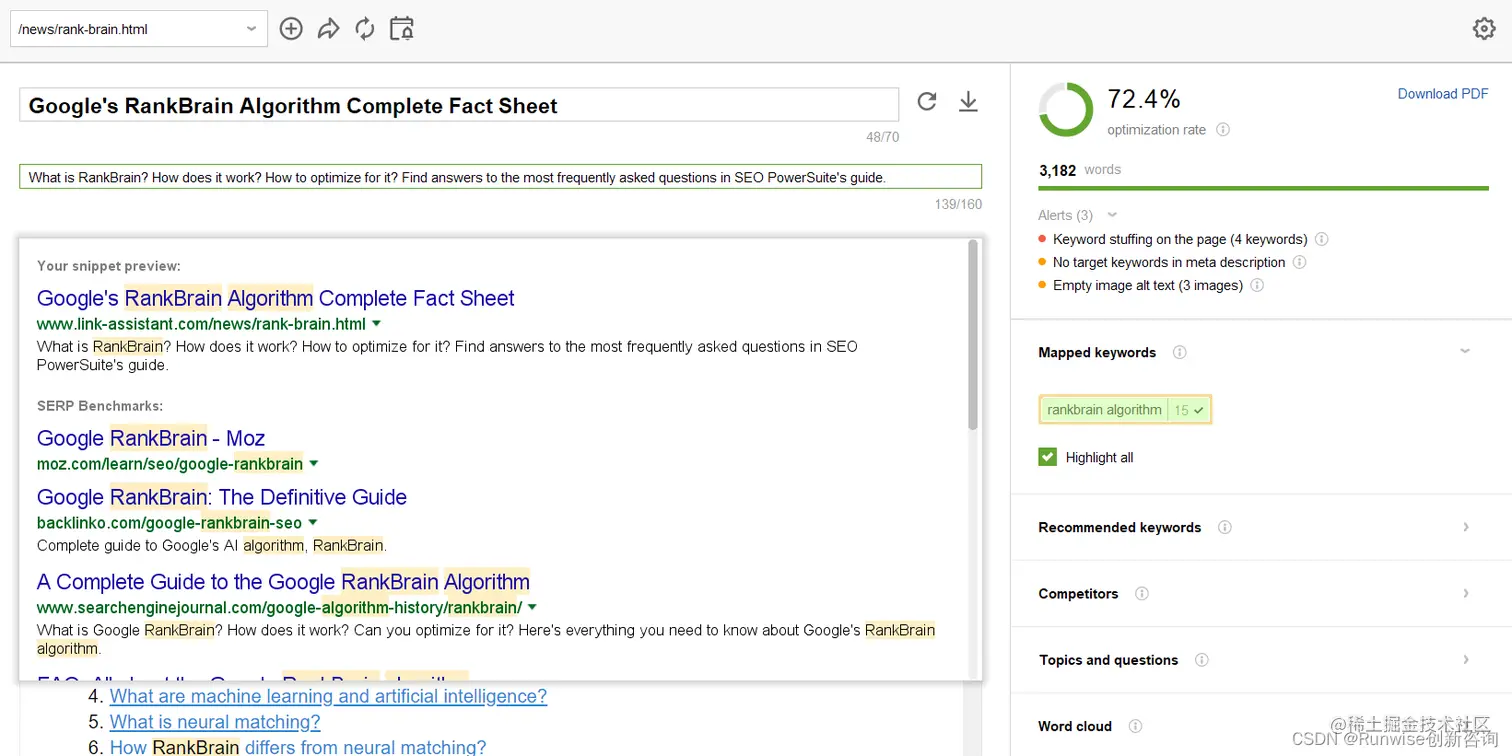
Task: Click info icon beside optimization rate
Action: click(x=1223, y=130)
